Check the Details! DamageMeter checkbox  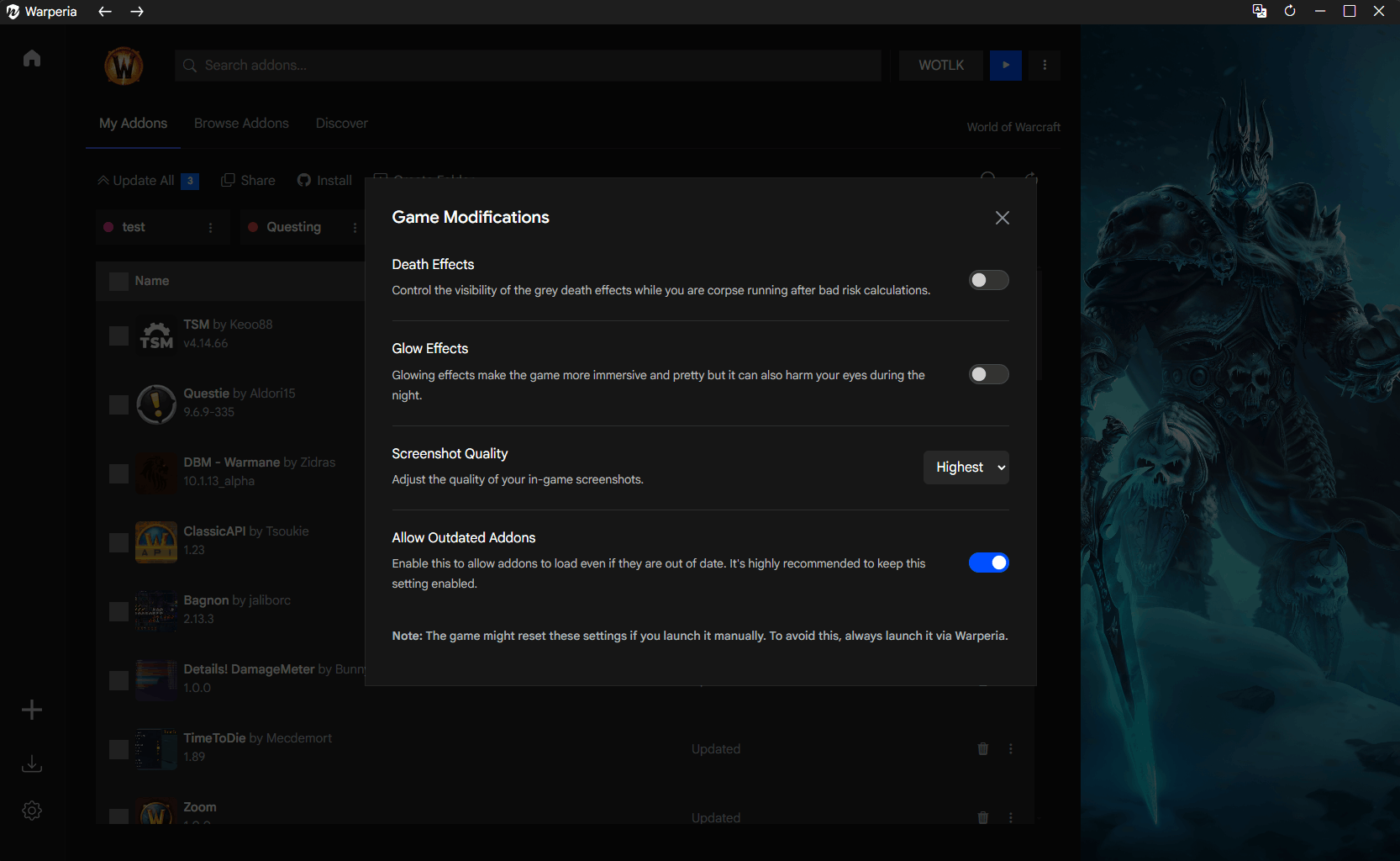pyautogui.click(x=118, y=681)
